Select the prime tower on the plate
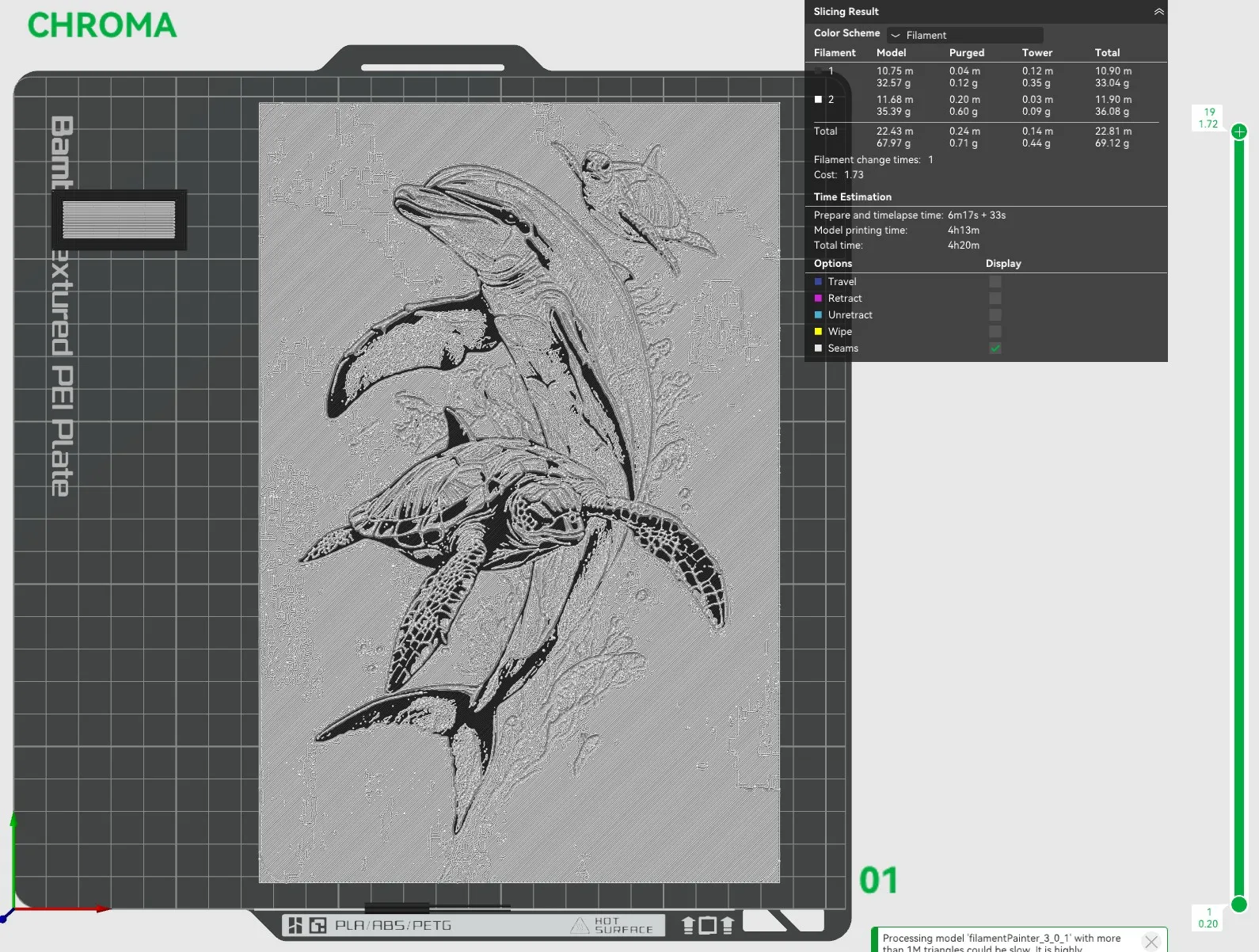 pyautogui.click(x=119, y=219)
